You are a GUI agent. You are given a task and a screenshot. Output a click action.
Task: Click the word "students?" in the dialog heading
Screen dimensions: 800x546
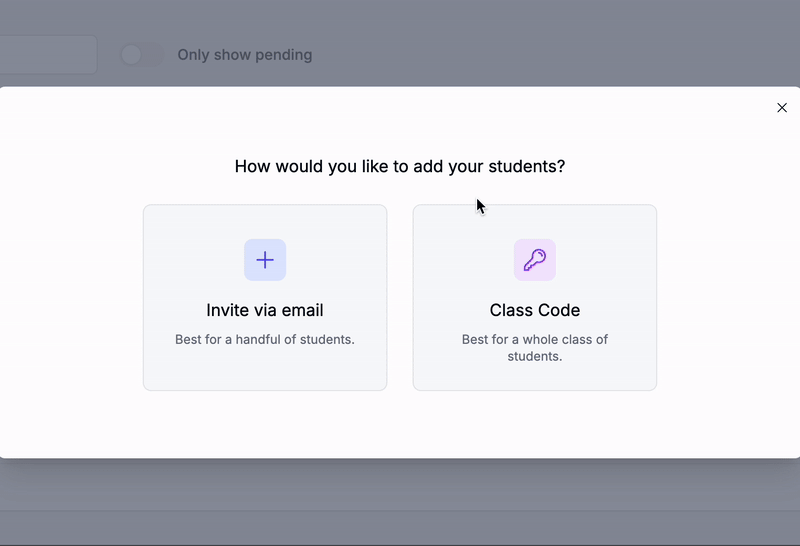(527, 166)
